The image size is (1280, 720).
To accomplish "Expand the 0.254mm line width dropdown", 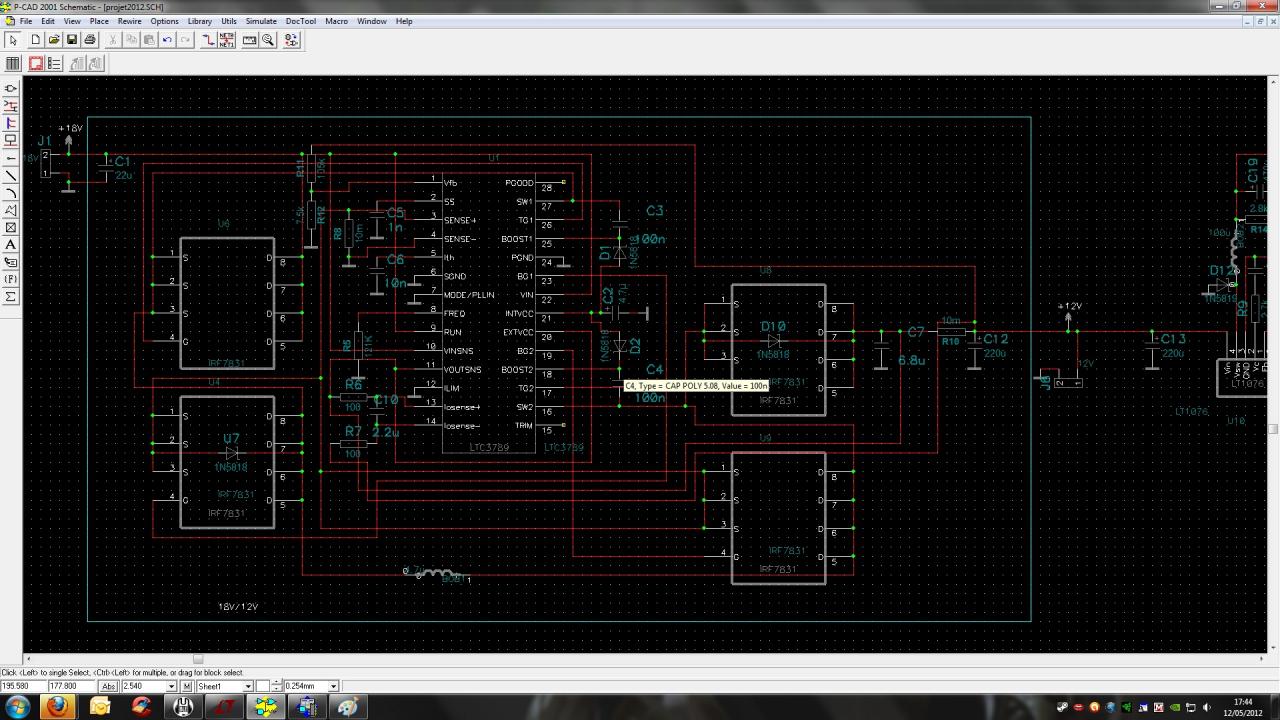I will (x=333, y=686).
